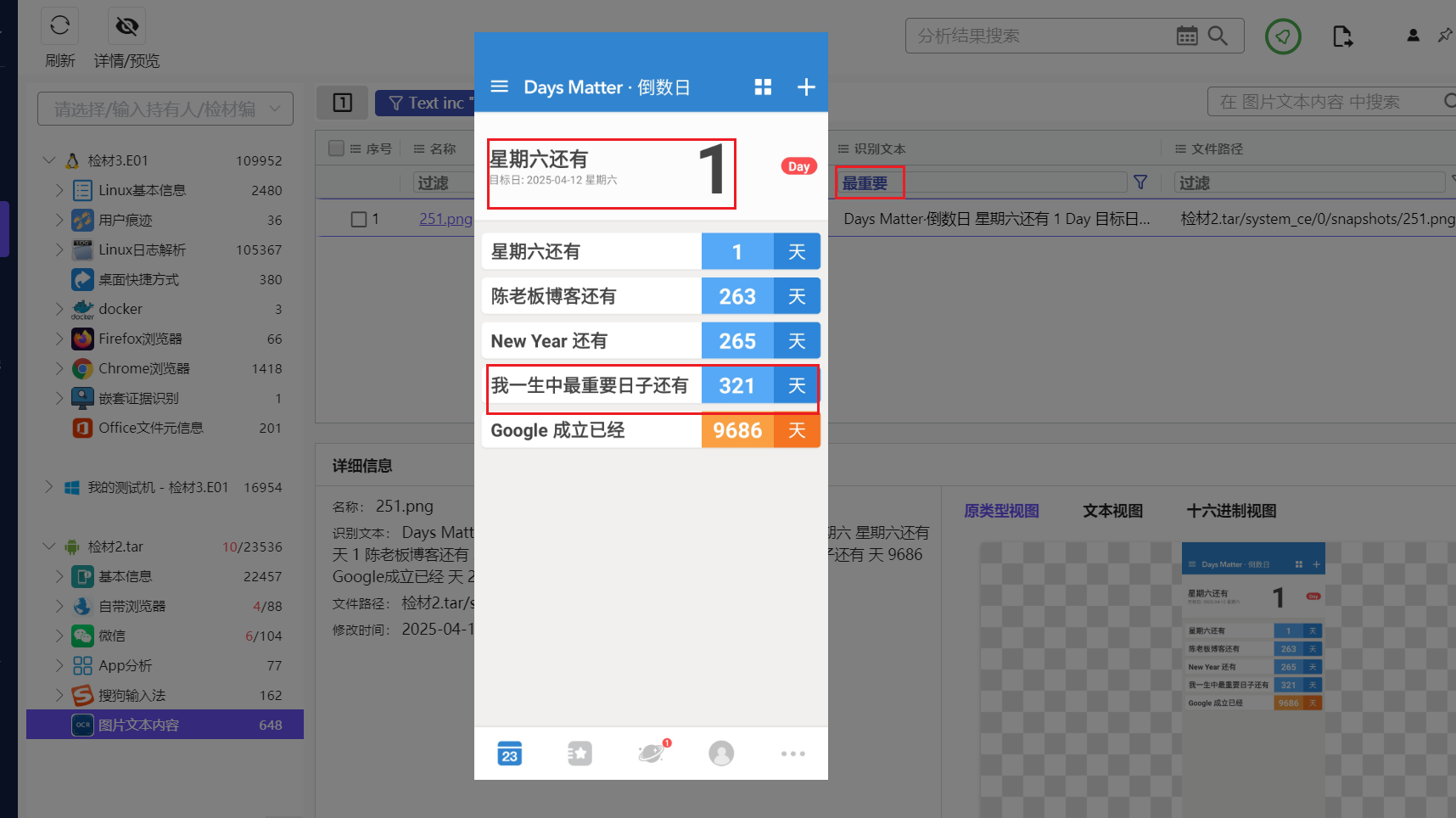Screen dimensions: 1456x818
Task: Check the checkbox for row 1
Action: point(359,220)
